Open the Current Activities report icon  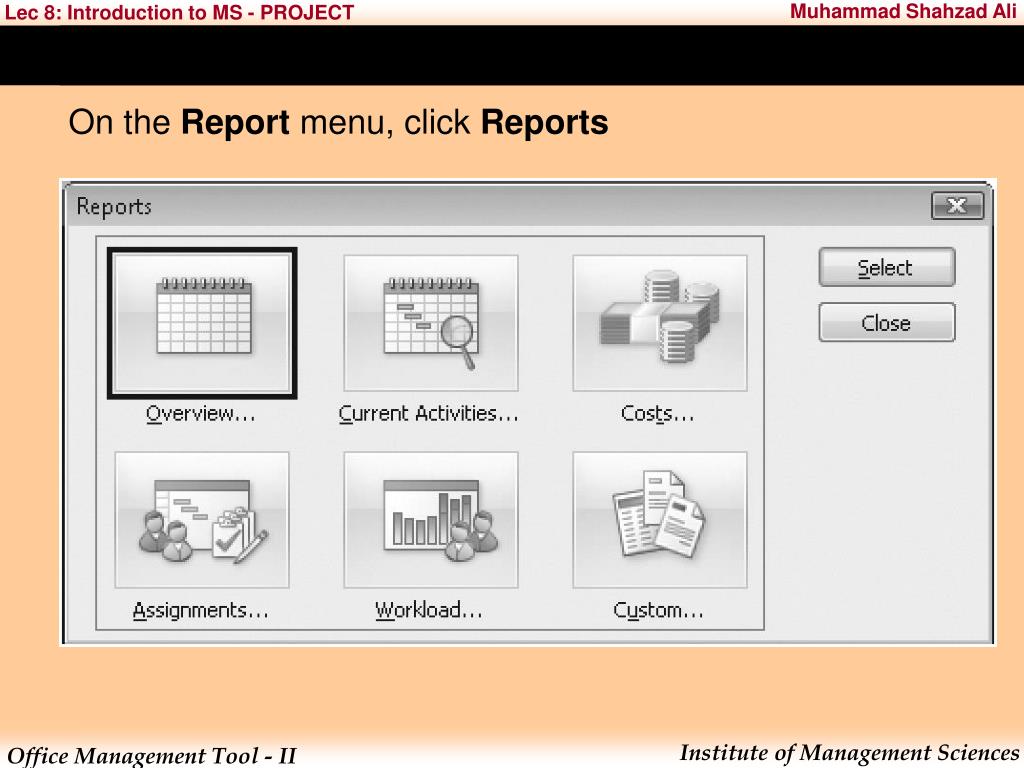431,323
